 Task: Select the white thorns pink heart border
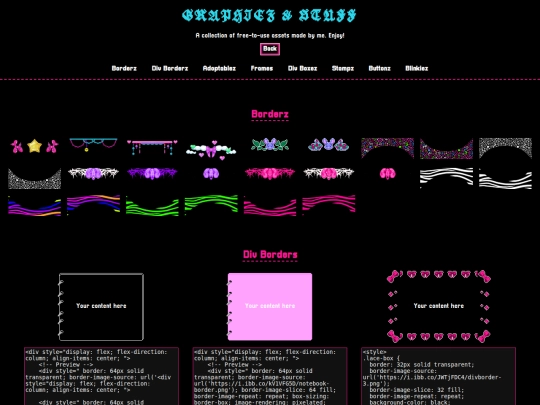point(329,173)
